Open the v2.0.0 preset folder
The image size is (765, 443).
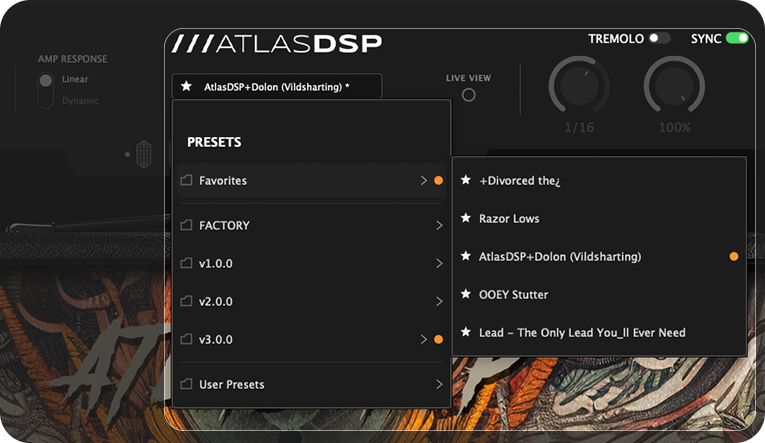tap(311, 301)
